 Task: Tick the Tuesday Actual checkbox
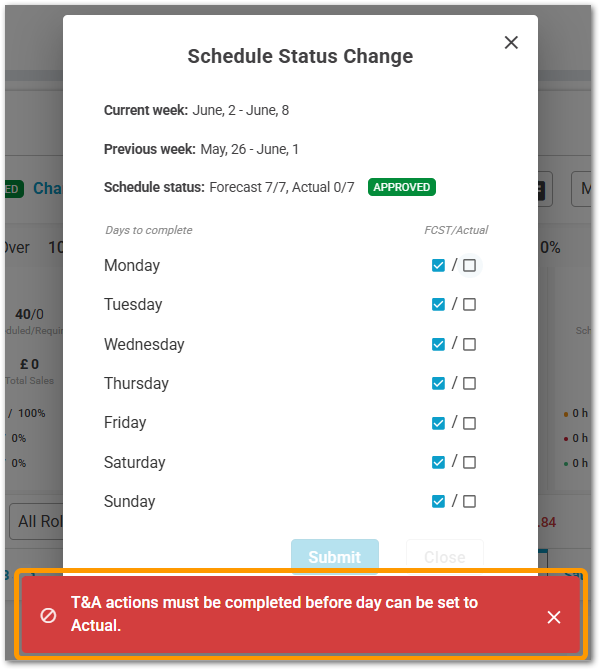[469, 305]
